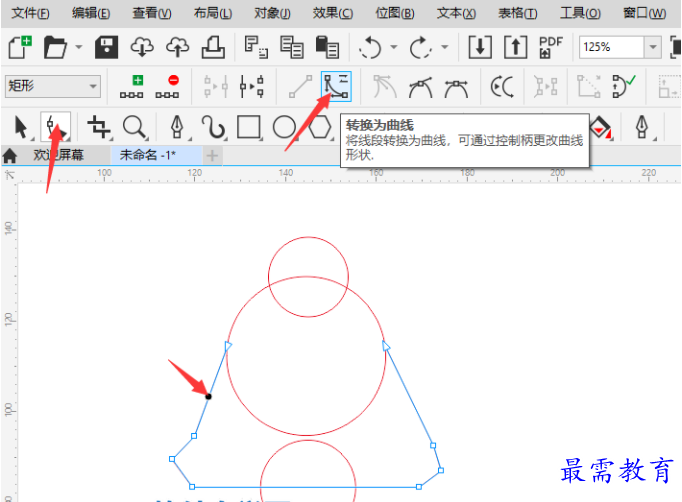Open the 矩形 selection mode dropdown
This screenshot has width=682, height=502.
point(53,86)
